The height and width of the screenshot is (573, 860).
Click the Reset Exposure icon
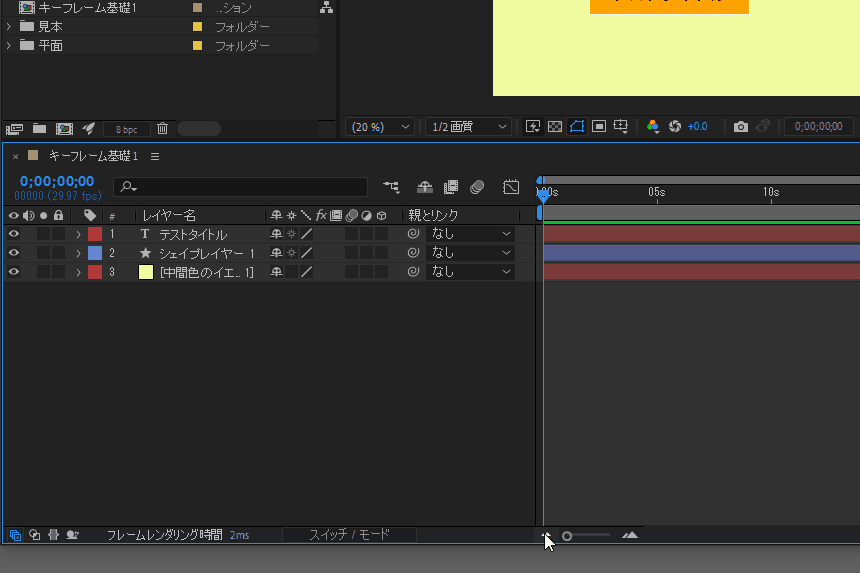coord(675,127)
